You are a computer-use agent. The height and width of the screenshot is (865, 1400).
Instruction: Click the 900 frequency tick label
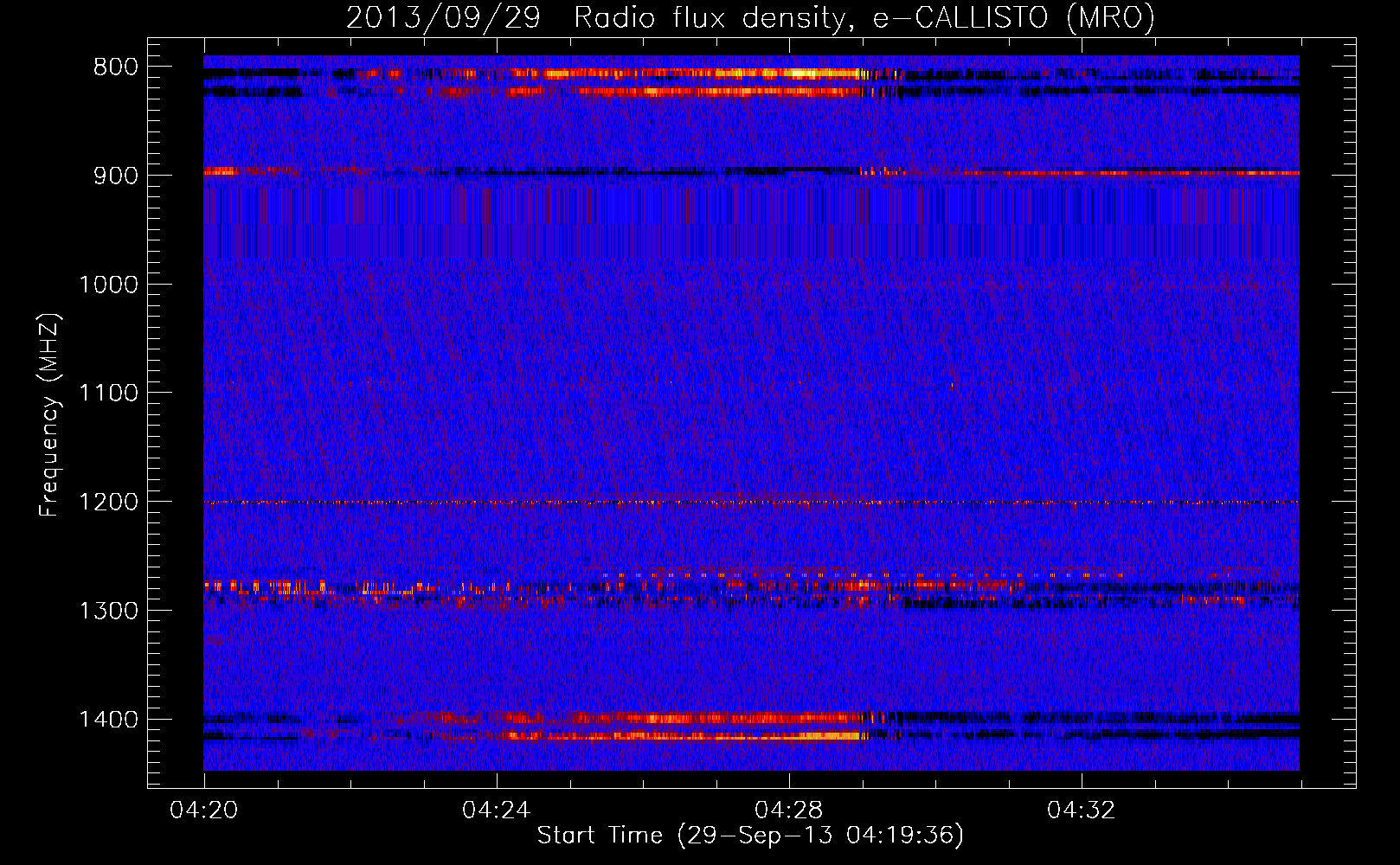coord(116,176)
